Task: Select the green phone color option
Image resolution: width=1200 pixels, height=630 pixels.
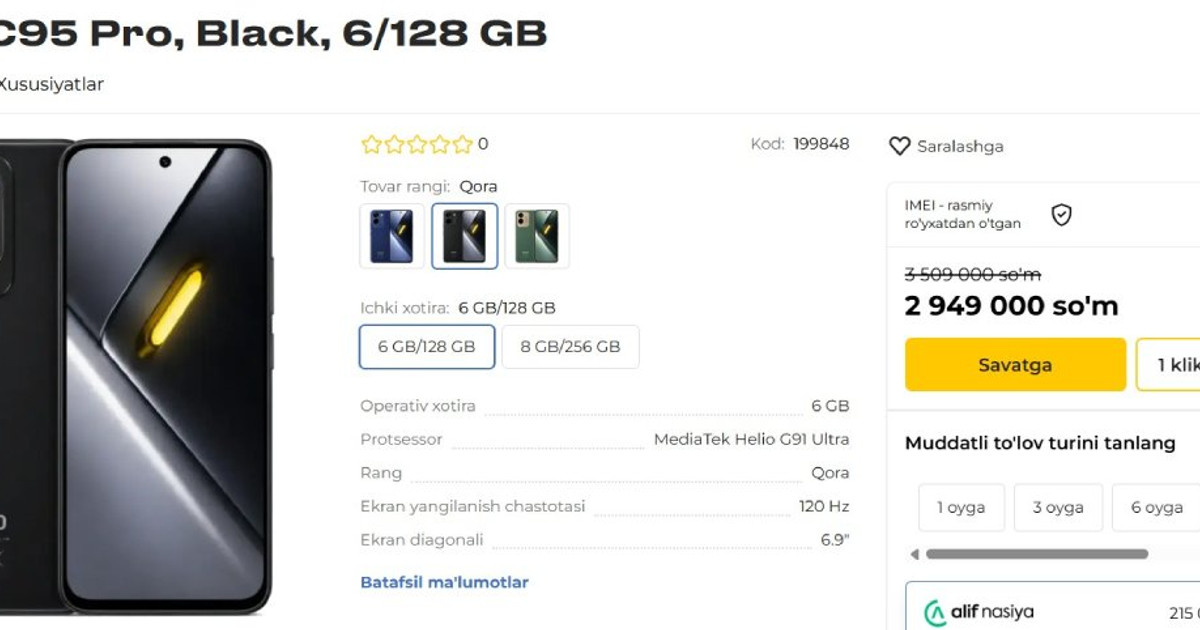Action: pyautogui.click(x=537, y=236)
